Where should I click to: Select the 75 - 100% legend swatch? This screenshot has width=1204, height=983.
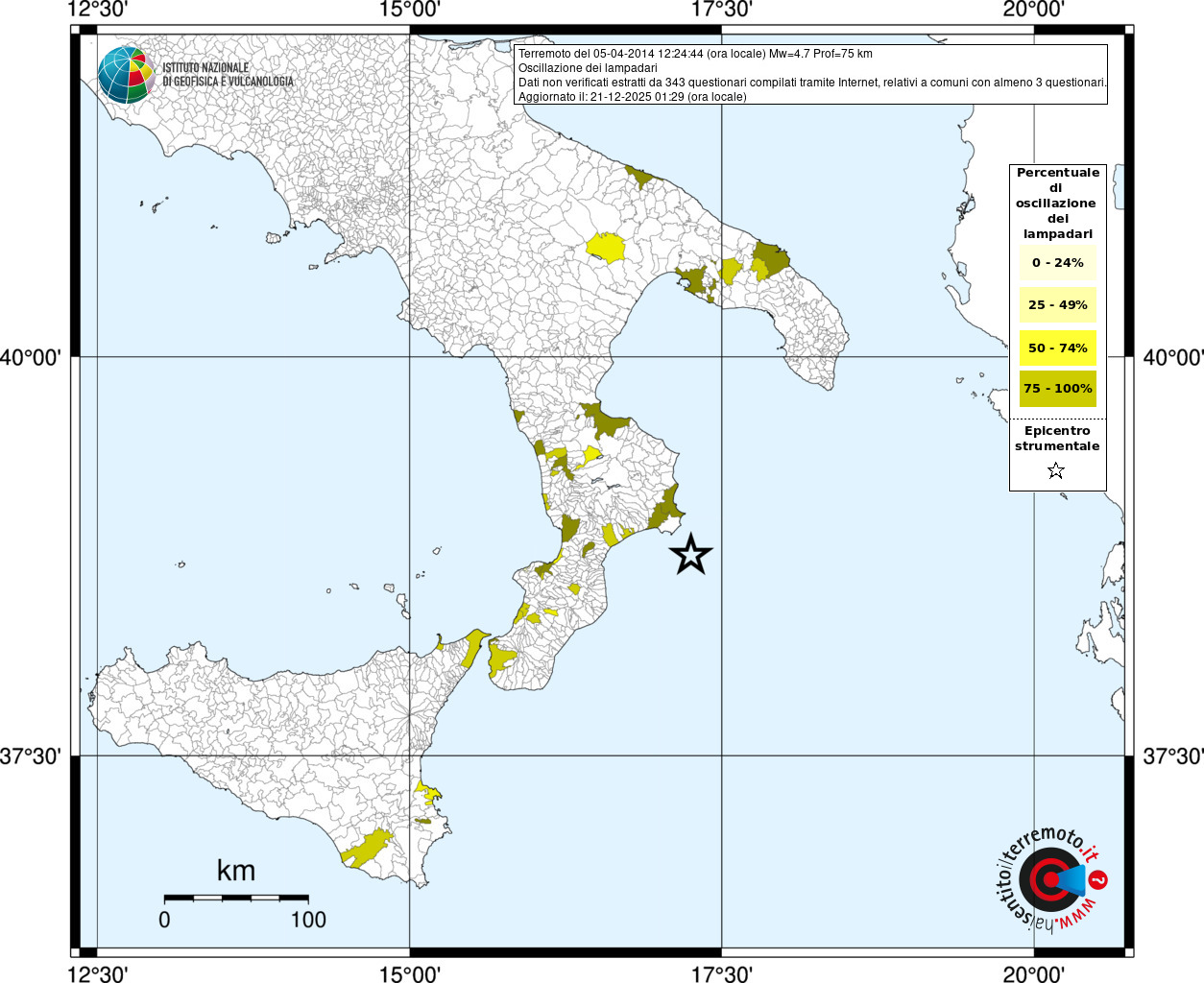tap(1057, 389)
